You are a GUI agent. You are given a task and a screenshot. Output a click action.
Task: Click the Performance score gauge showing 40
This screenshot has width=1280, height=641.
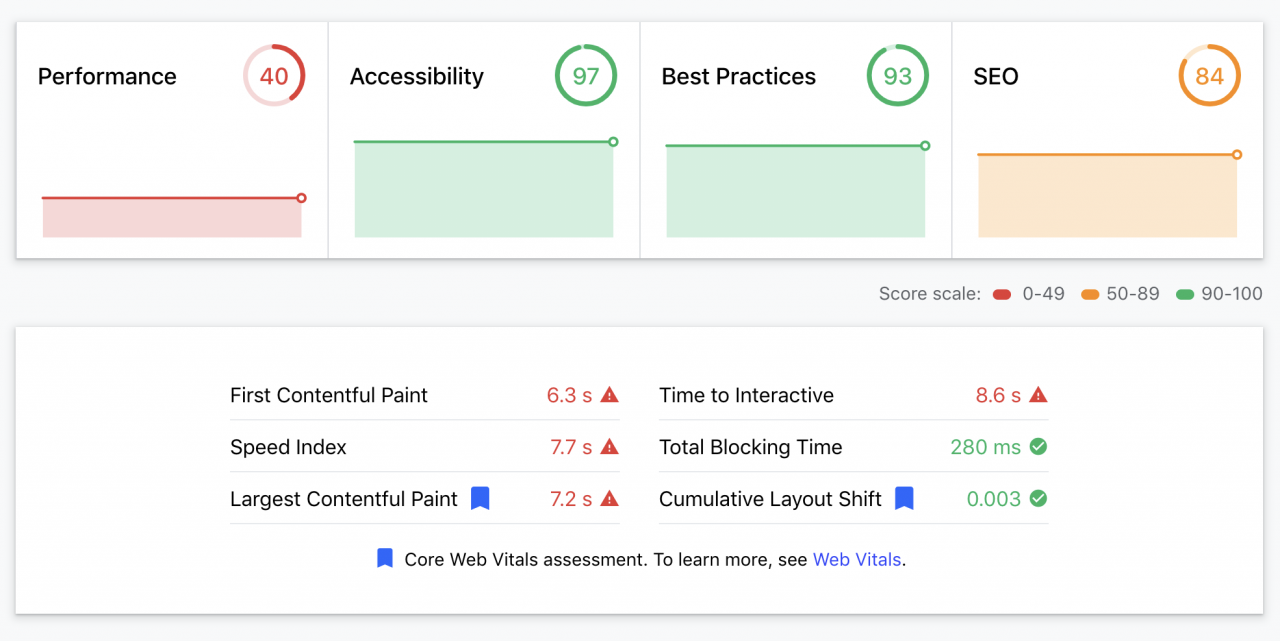tap(274, 76)
